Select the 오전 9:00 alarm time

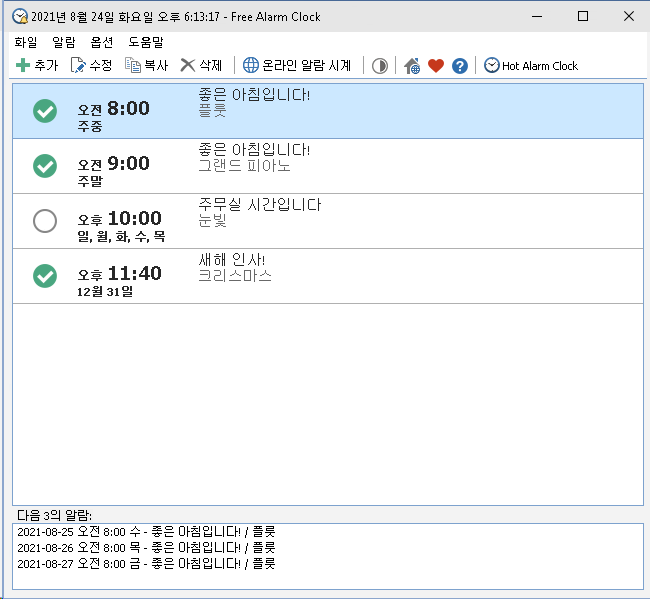[114, 164]
